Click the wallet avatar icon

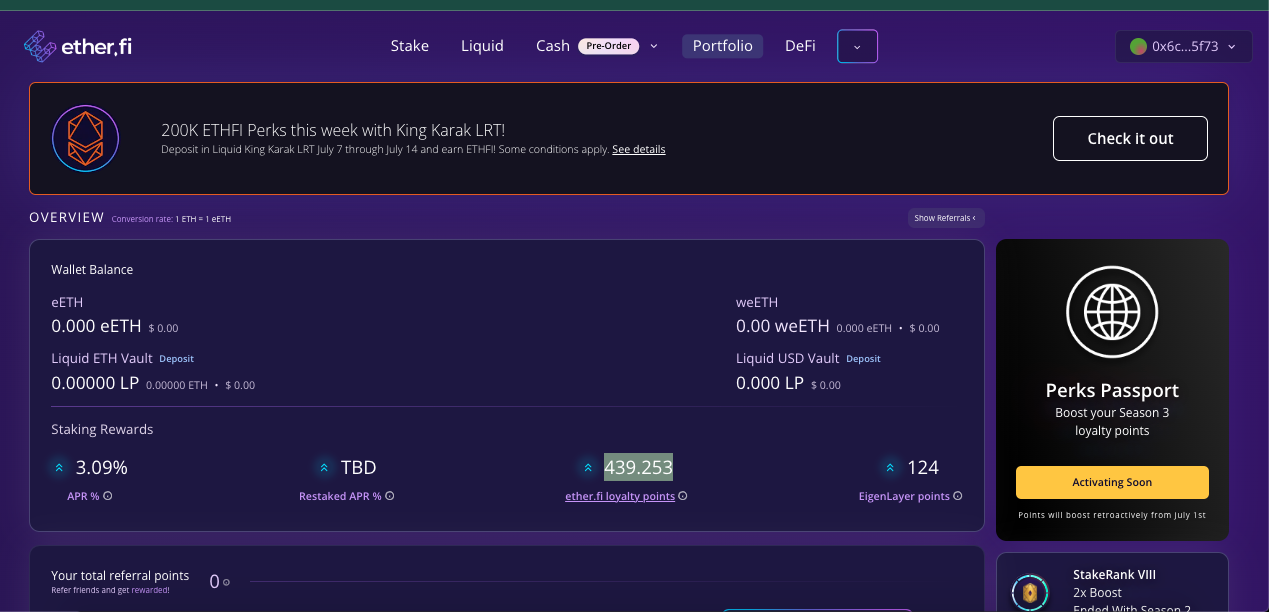tap(1138, 46)
